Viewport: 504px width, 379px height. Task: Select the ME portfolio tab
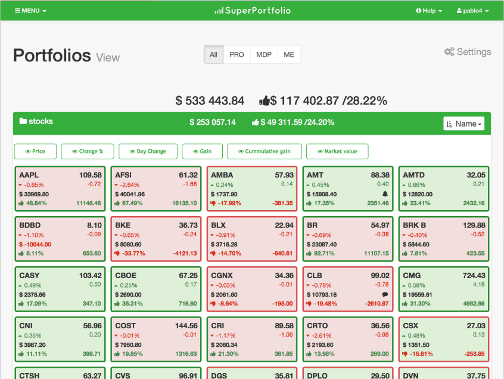tap(289, 54)
